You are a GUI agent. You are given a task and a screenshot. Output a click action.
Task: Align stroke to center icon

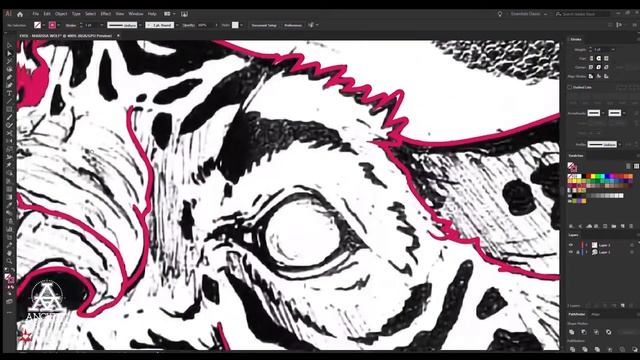(x=591, y=76)
